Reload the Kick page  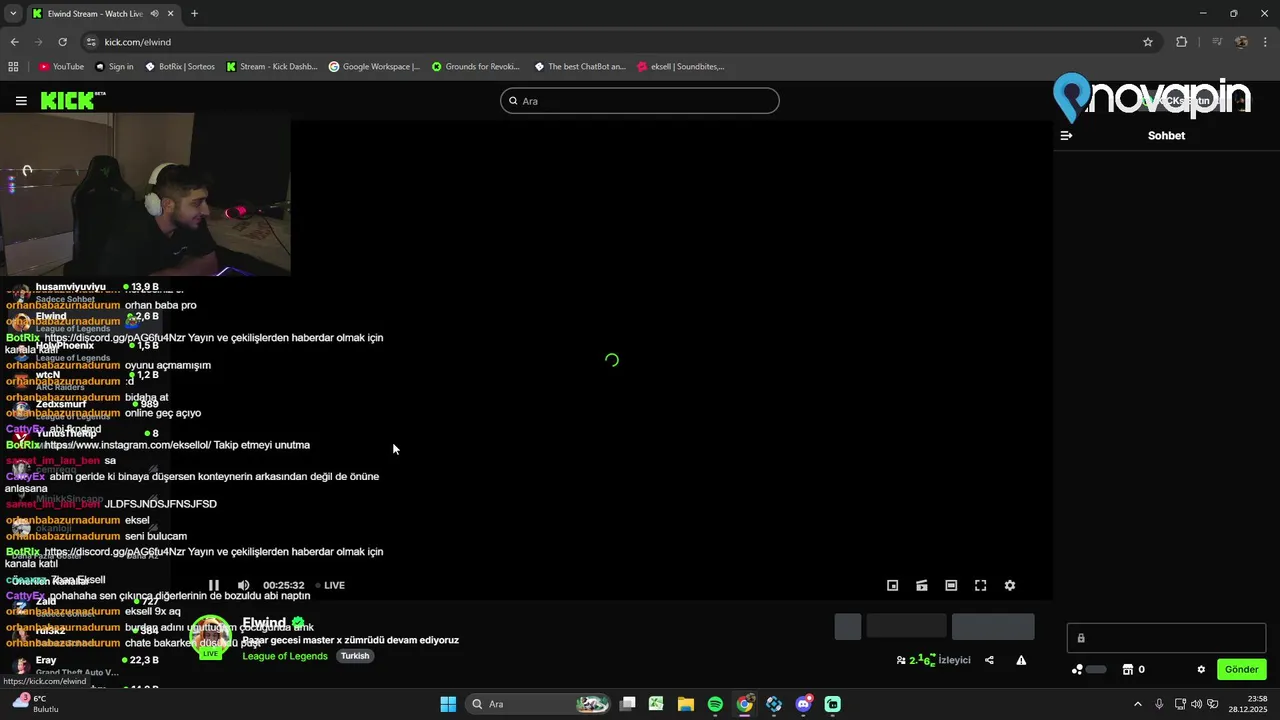(62, 42)
